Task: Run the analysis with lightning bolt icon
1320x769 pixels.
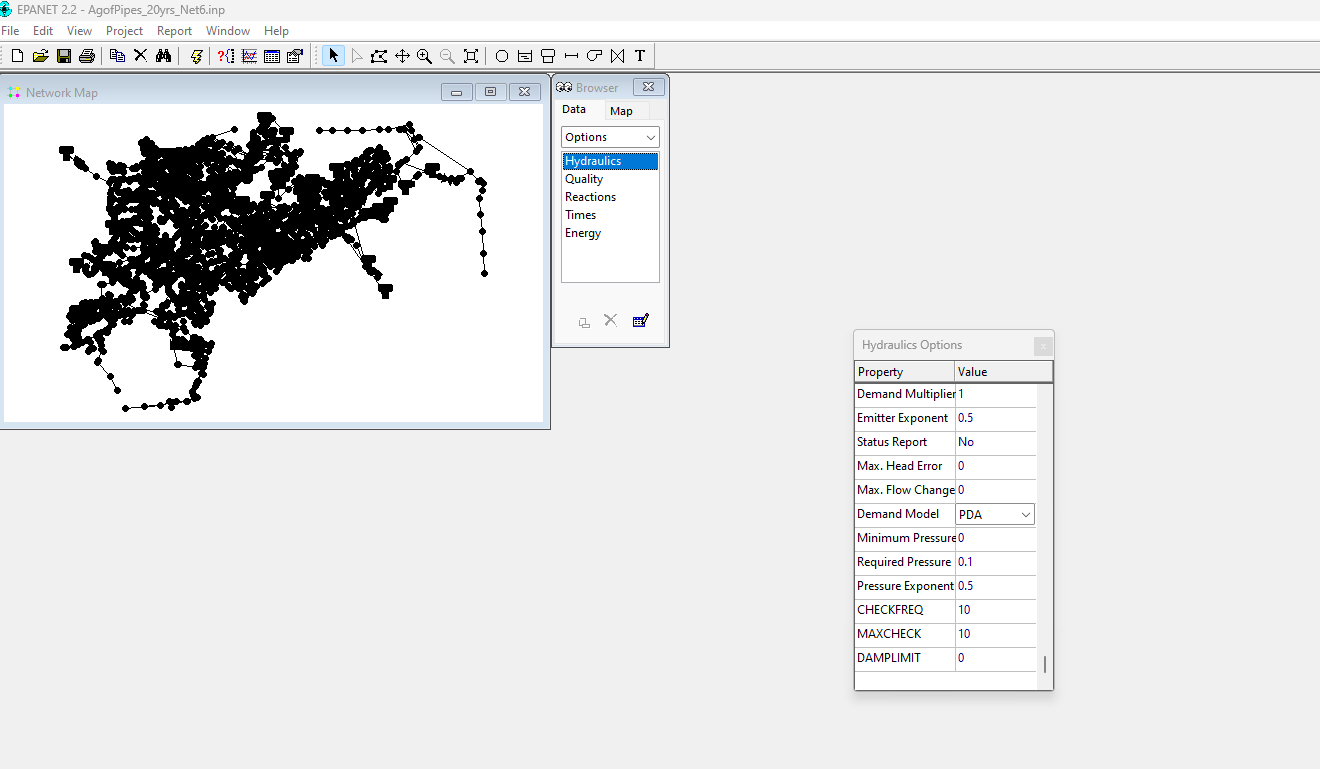Action: [196, 56]
